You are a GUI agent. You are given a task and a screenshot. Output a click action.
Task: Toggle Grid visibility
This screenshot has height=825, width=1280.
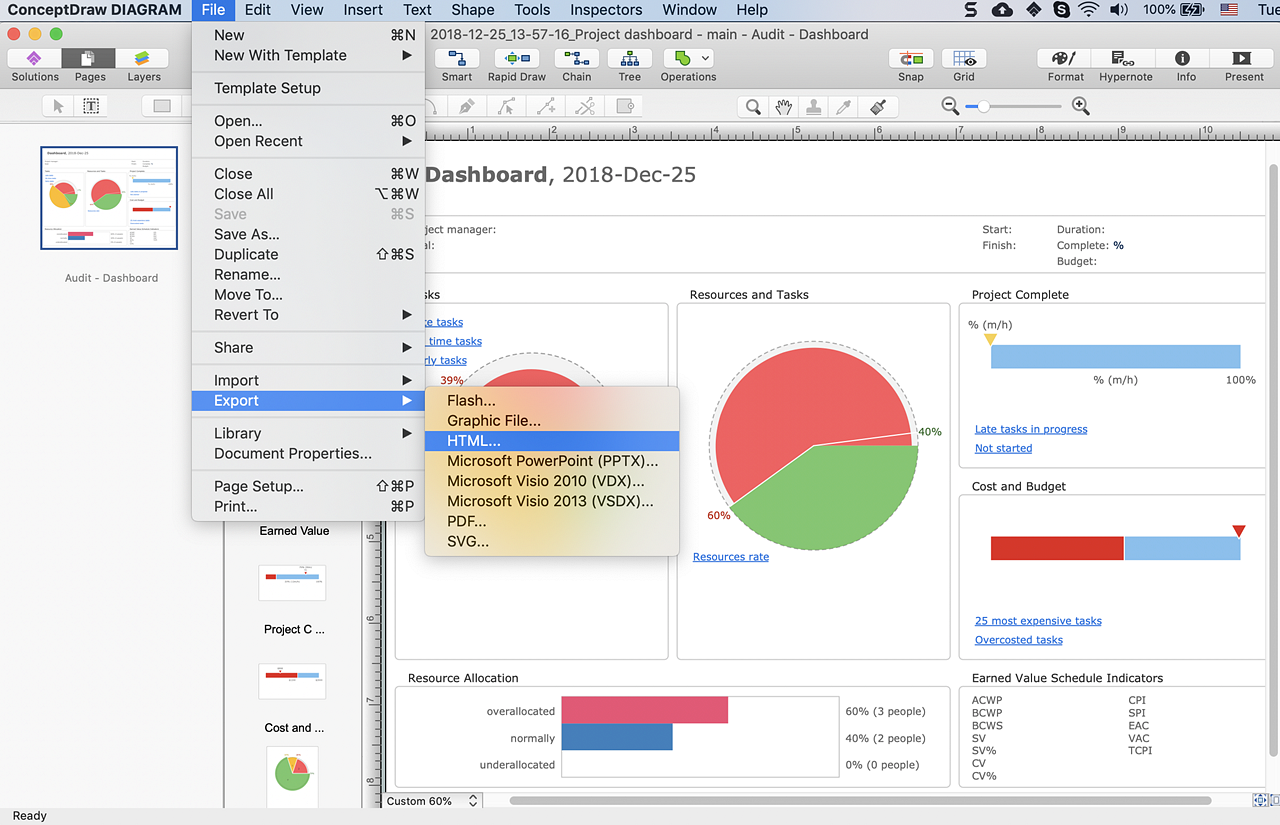tap(963, 59)
